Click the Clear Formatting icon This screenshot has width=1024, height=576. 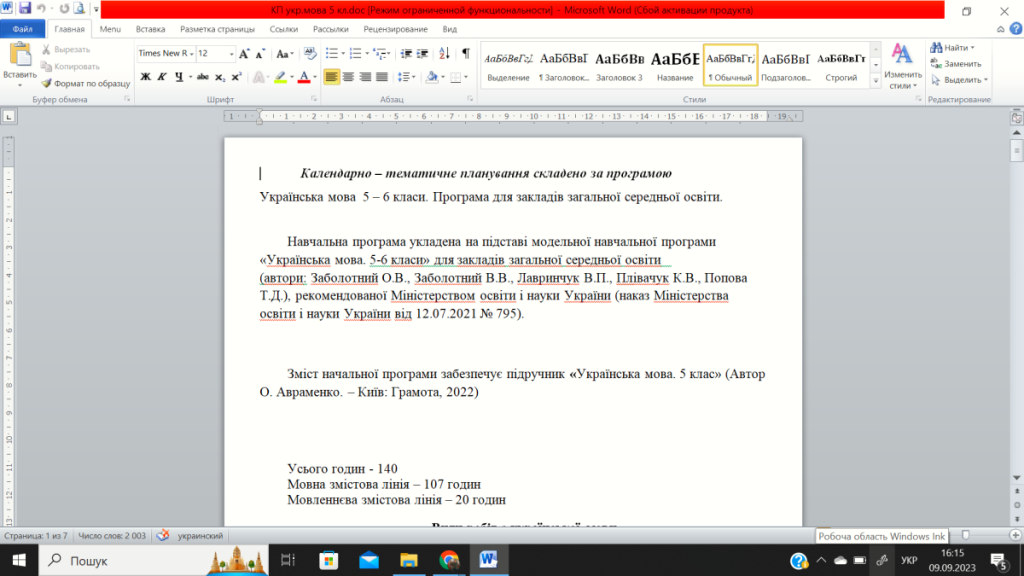coord(310,54)
